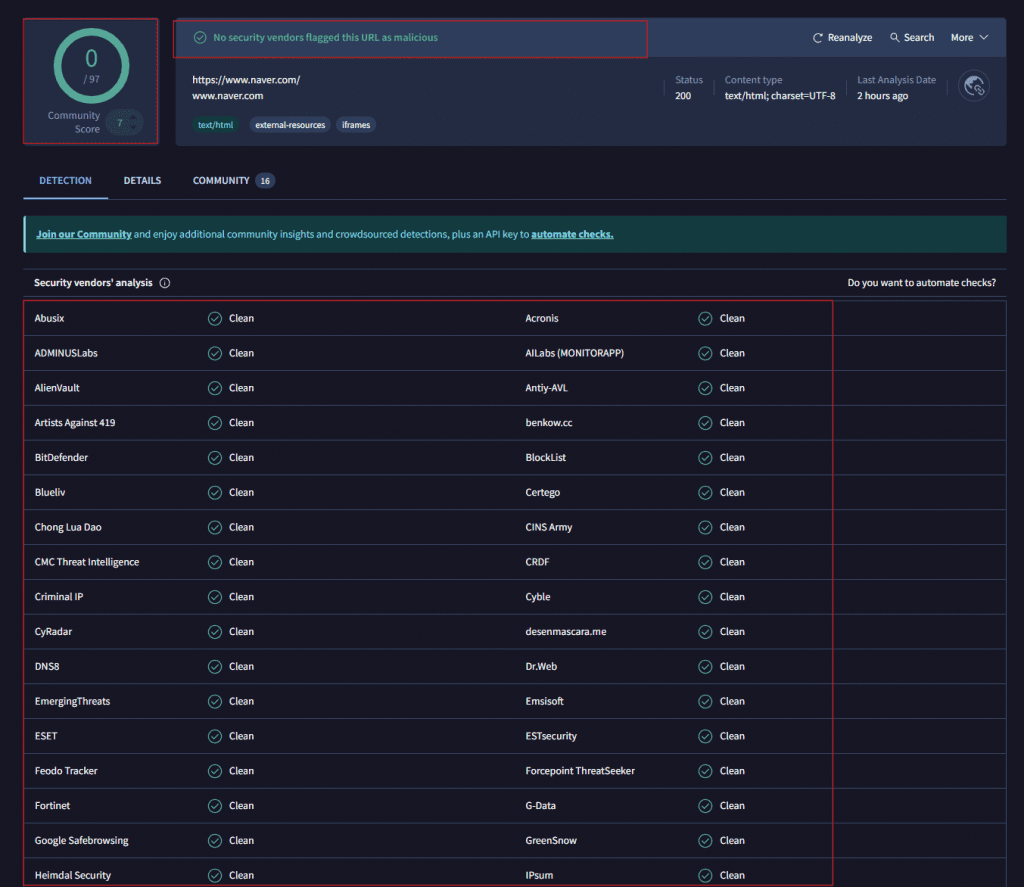Click the '2 hours ago' analysis date

882,96
